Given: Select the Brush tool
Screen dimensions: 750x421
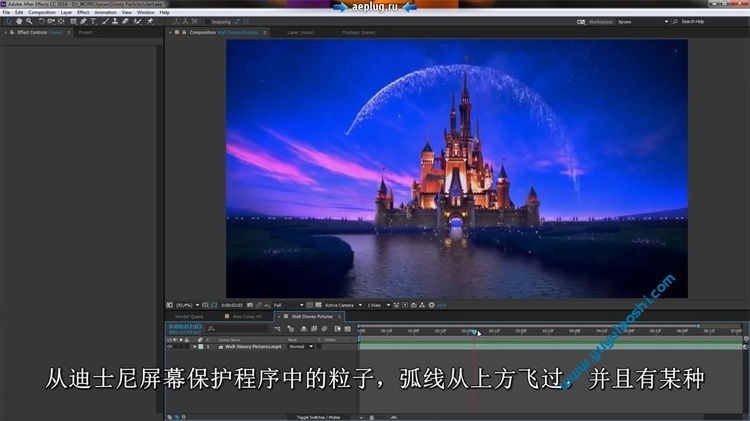Looking at the screenshot, I should [x=105, y=22].
